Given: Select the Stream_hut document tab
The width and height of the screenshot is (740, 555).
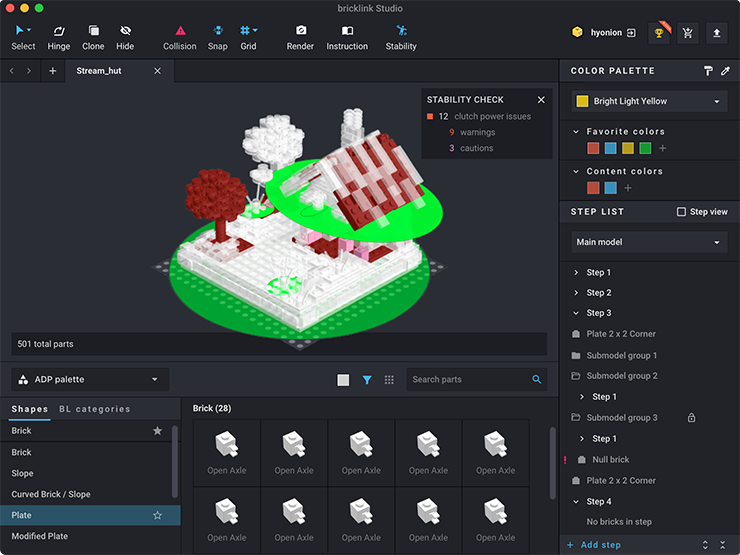Looking at the screenshot, I should point(99,71).
